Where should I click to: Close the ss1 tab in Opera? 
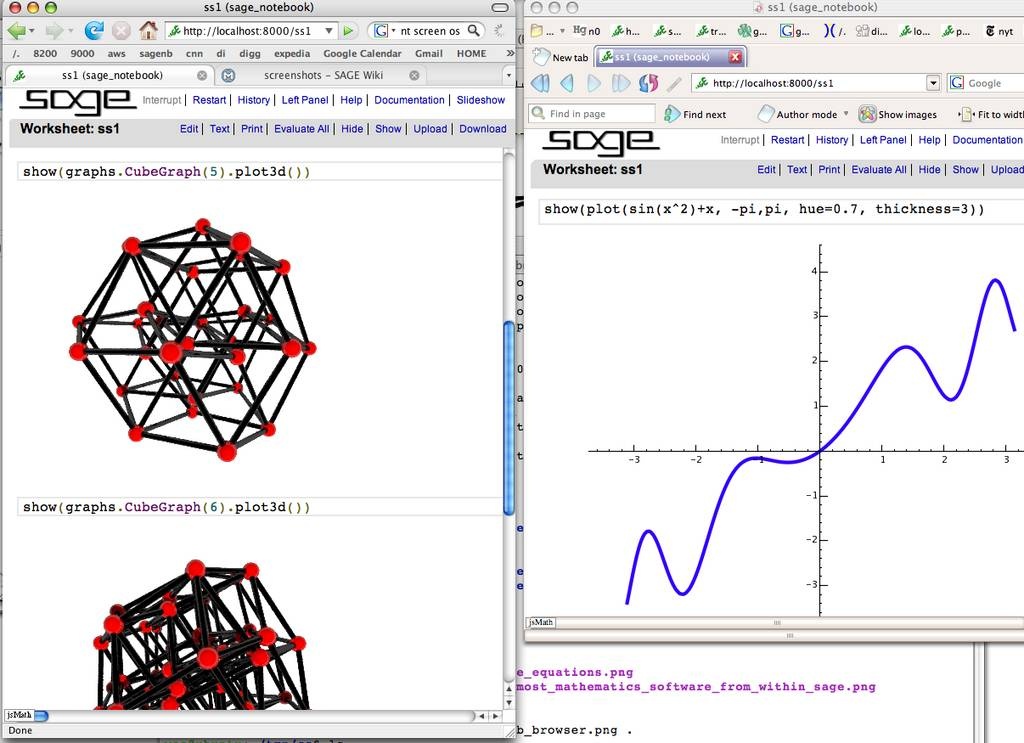(735, 58)
